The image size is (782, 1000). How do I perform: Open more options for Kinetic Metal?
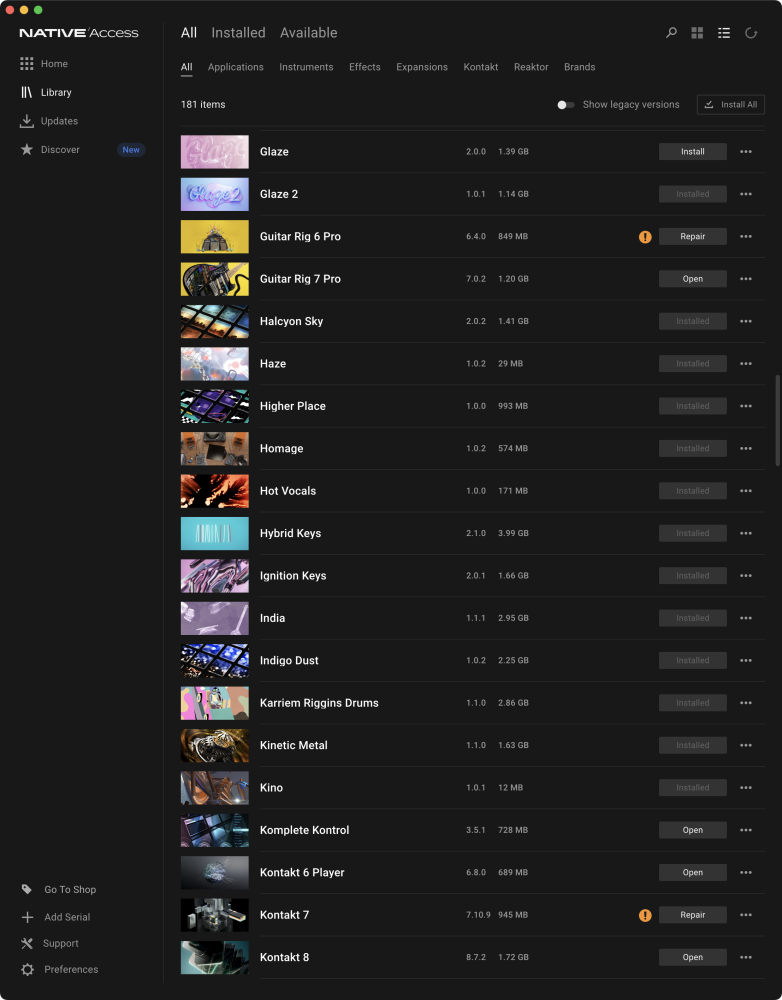[x=746, y=745]
